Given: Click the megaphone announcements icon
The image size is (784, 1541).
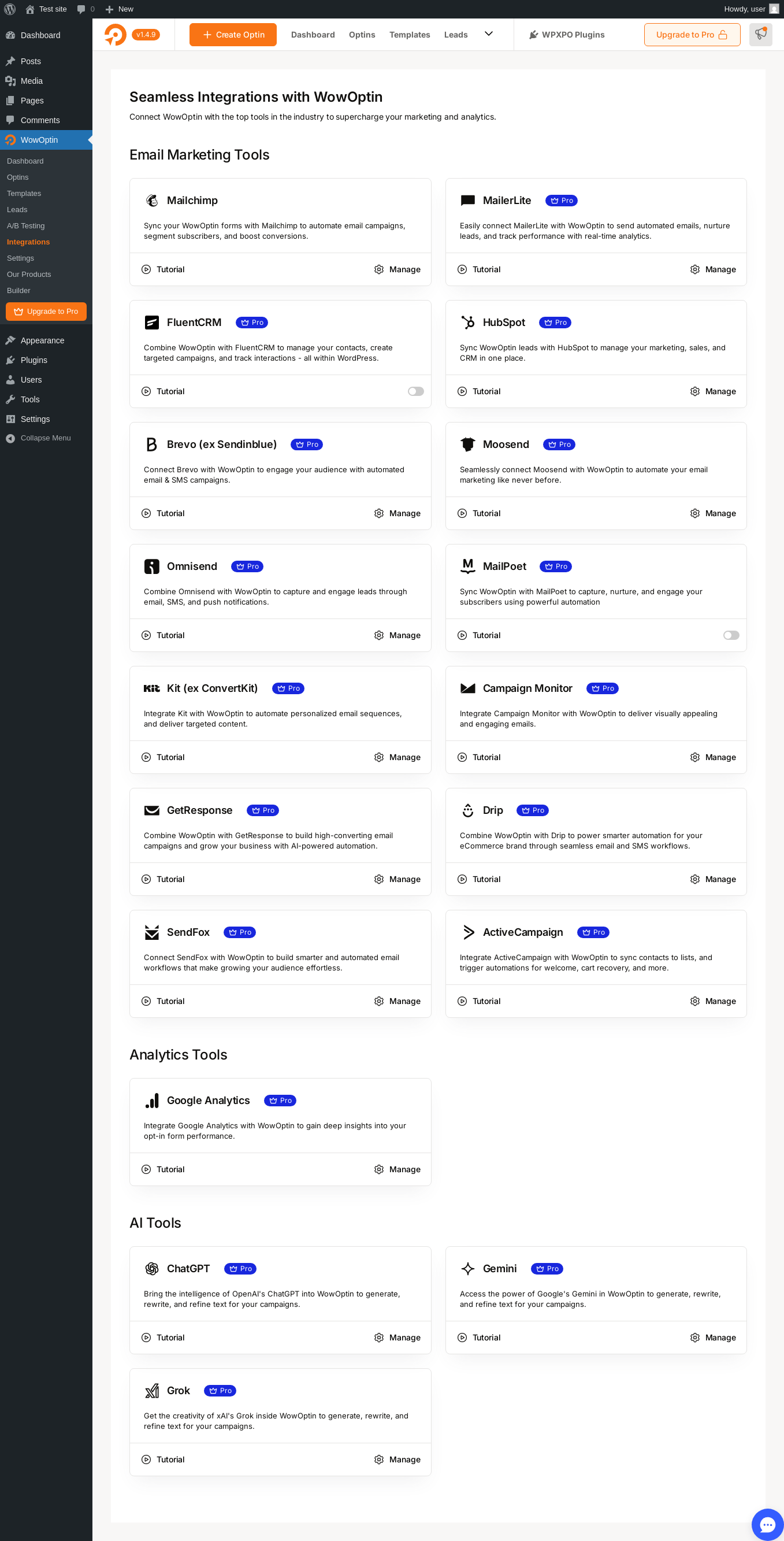Looking at the screenshot, I should click(760, 34).
